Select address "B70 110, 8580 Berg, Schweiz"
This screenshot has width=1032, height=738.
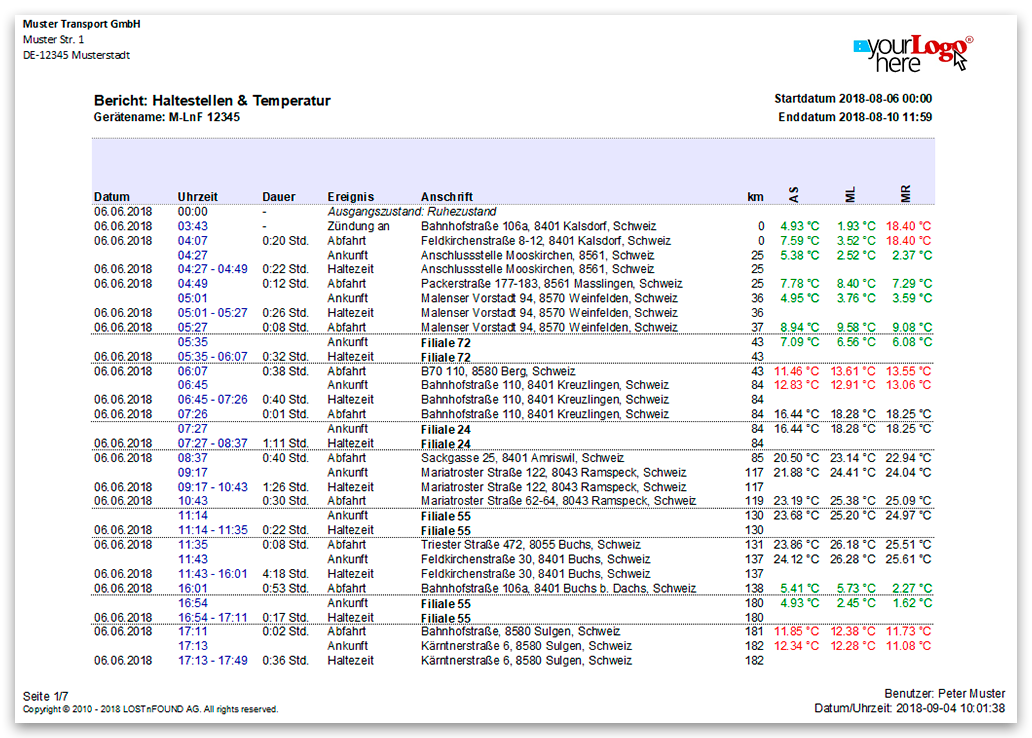pos(498,371)
